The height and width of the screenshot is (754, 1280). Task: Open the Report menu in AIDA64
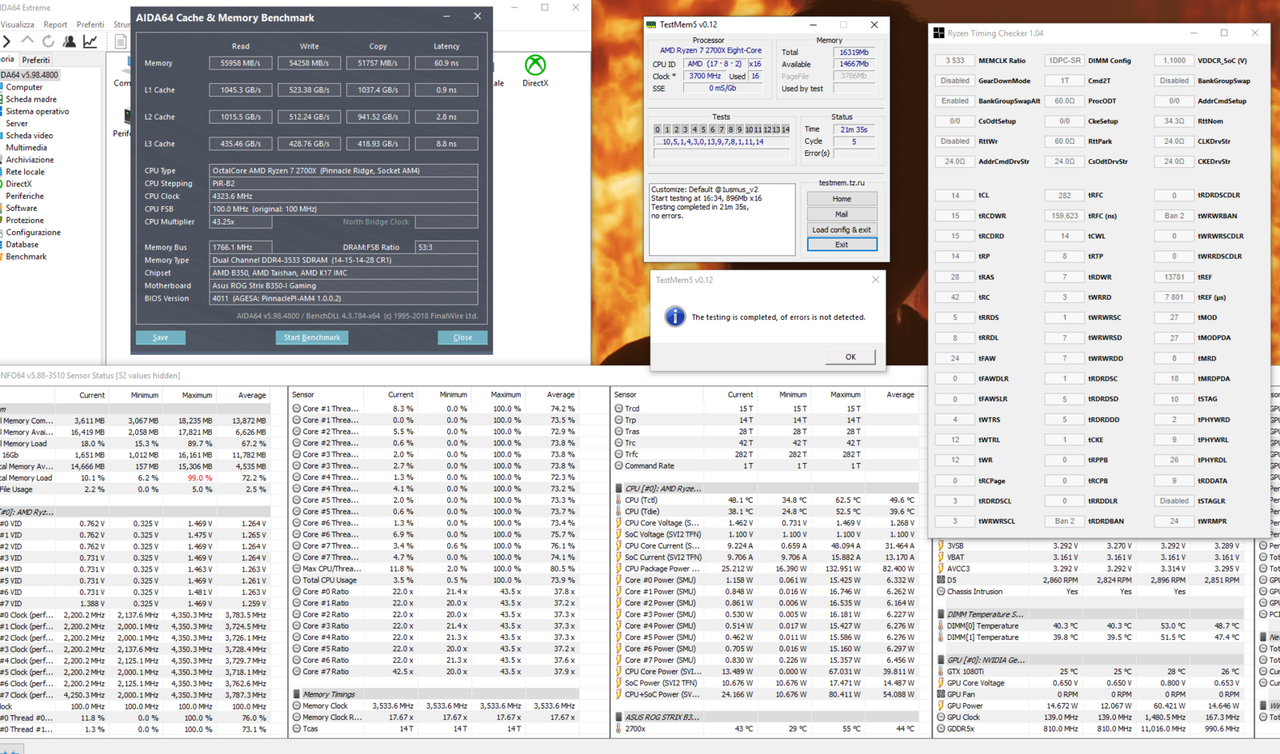tap(55, 24)
